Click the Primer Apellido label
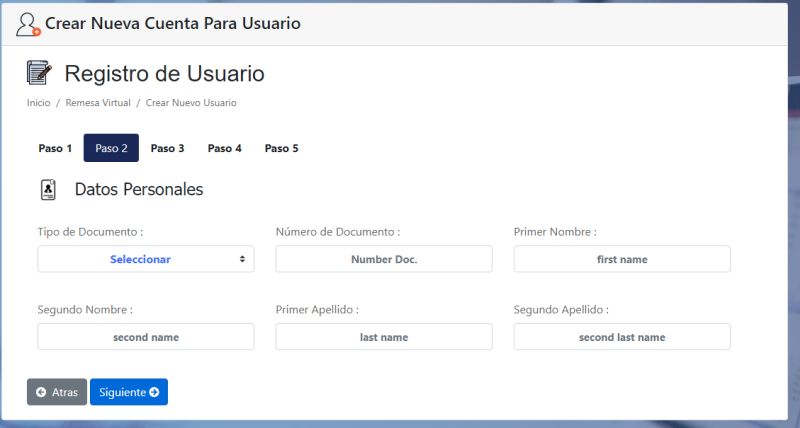800x428 pixels. (x=317, y=310)
